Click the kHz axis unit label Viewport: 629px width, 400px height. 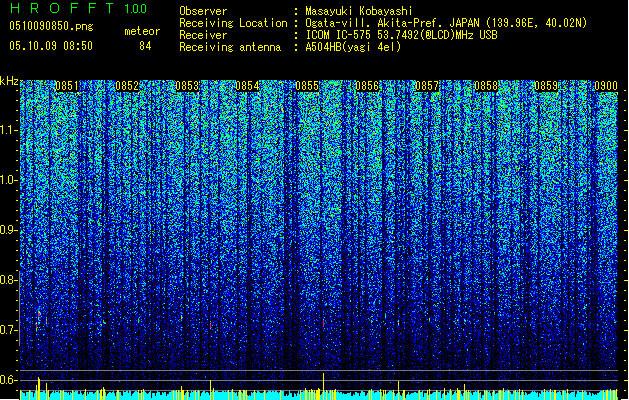9,81
